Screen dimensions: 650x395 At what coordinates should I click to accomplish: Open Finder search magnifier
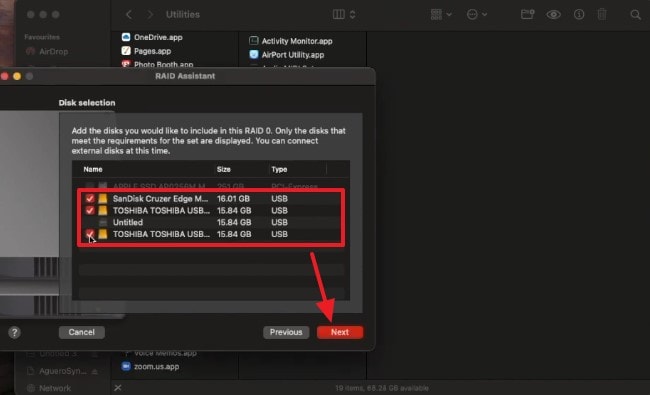click(635, 15)
